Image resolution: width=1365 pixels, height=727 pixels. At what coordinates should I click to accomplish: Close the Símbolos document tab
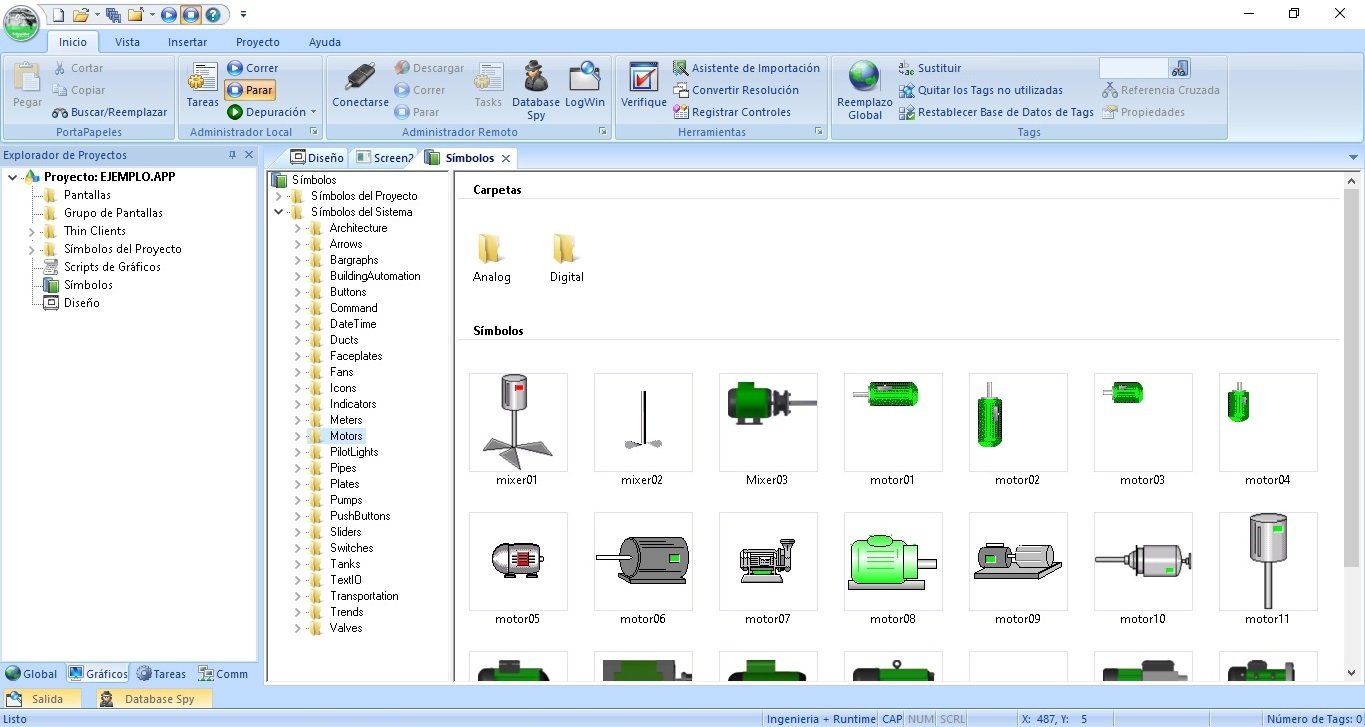(x=506, y=158)
